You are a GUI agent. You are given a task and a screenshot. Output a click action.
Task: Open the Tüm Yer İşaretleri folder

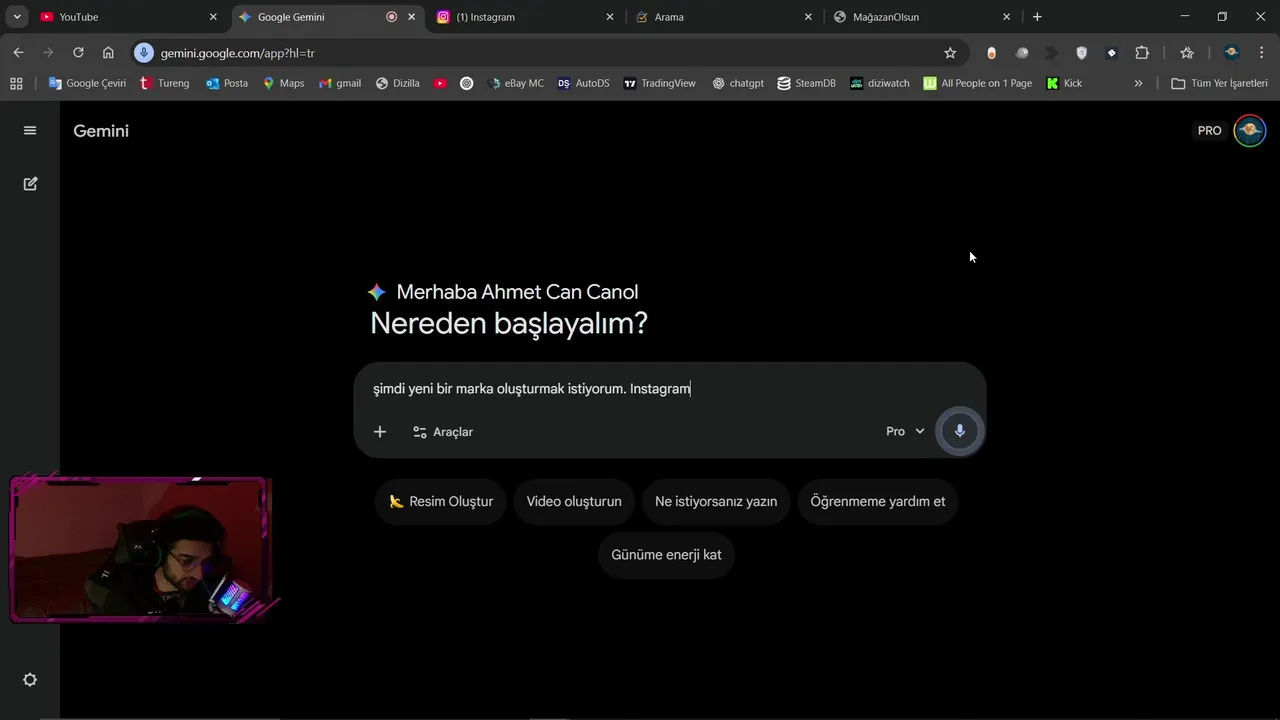coord(1220,83)
